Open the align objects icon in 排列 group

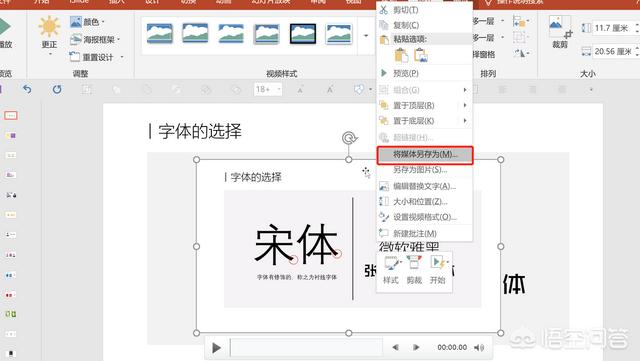(520, 21)
